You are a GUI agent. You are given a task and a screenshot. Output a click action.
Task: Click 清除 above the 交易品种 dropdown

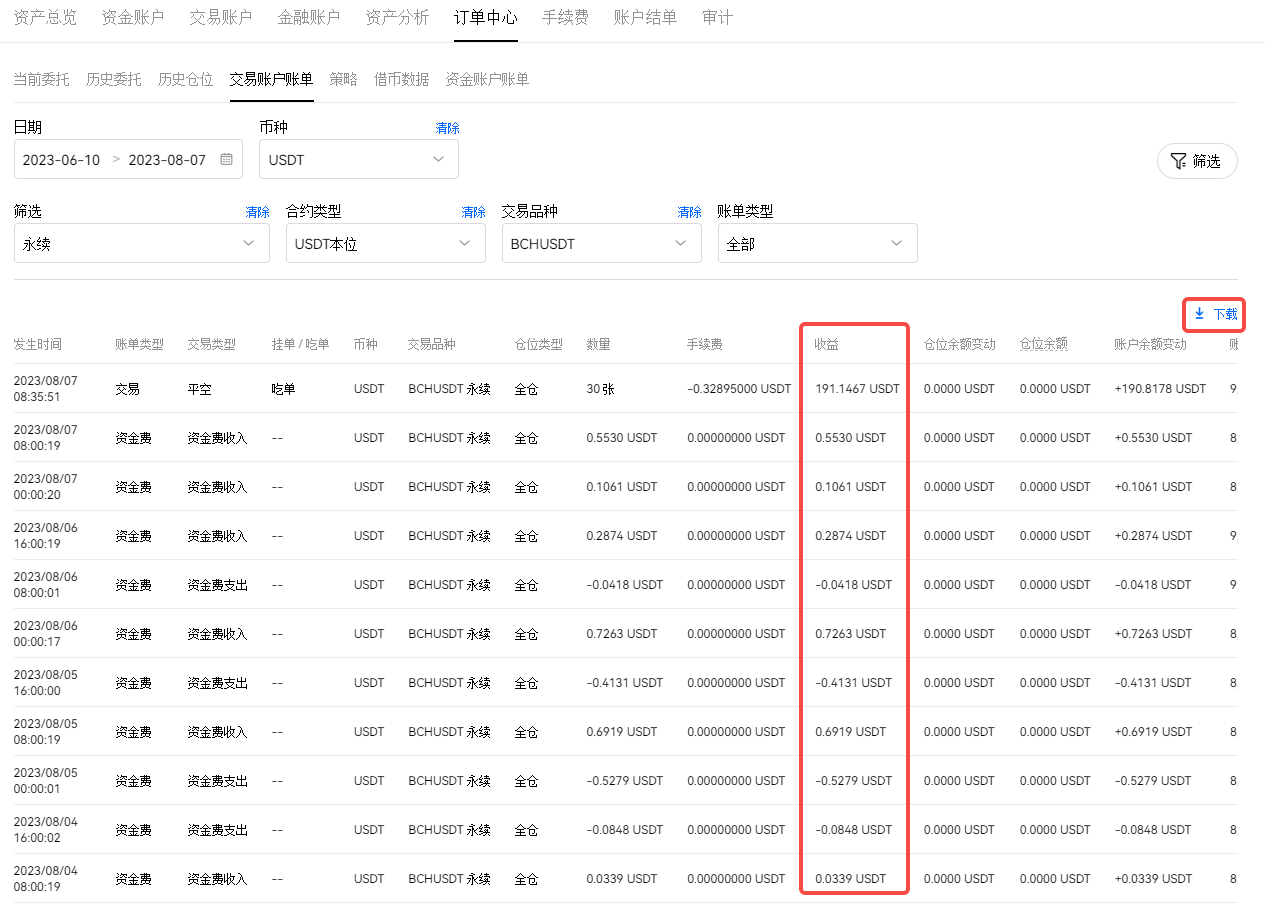point(689,212)
